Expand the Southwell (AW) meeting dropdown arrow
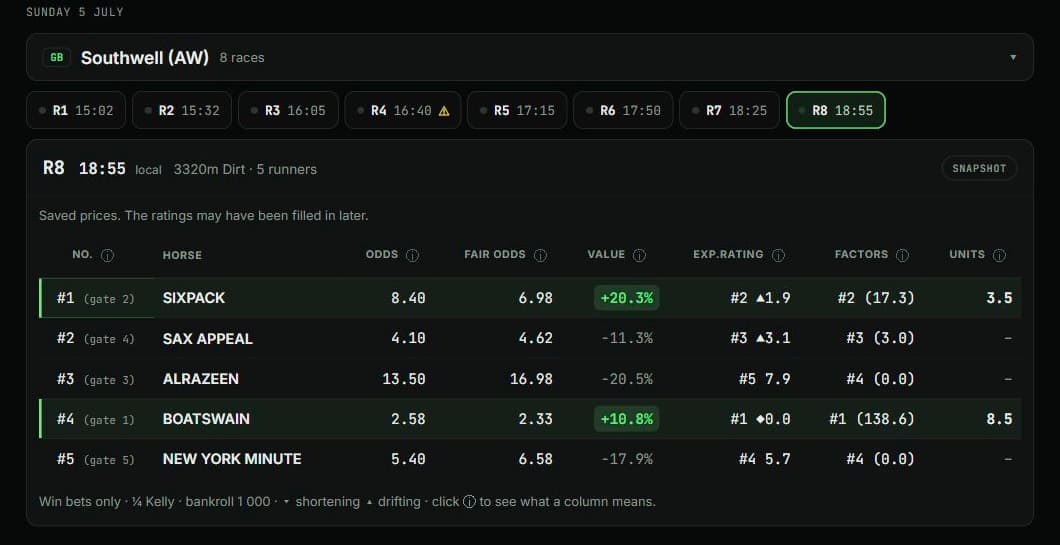1060x545 pixels. click(1013, 57)
